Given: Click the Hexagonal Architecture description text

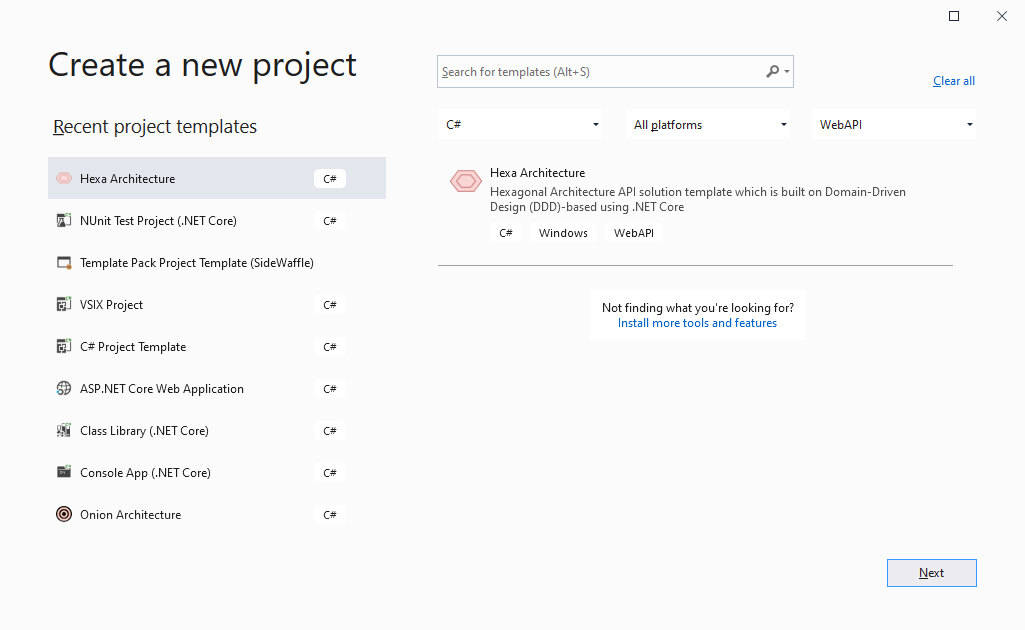Looking at the screenshot, I should 697,199.
